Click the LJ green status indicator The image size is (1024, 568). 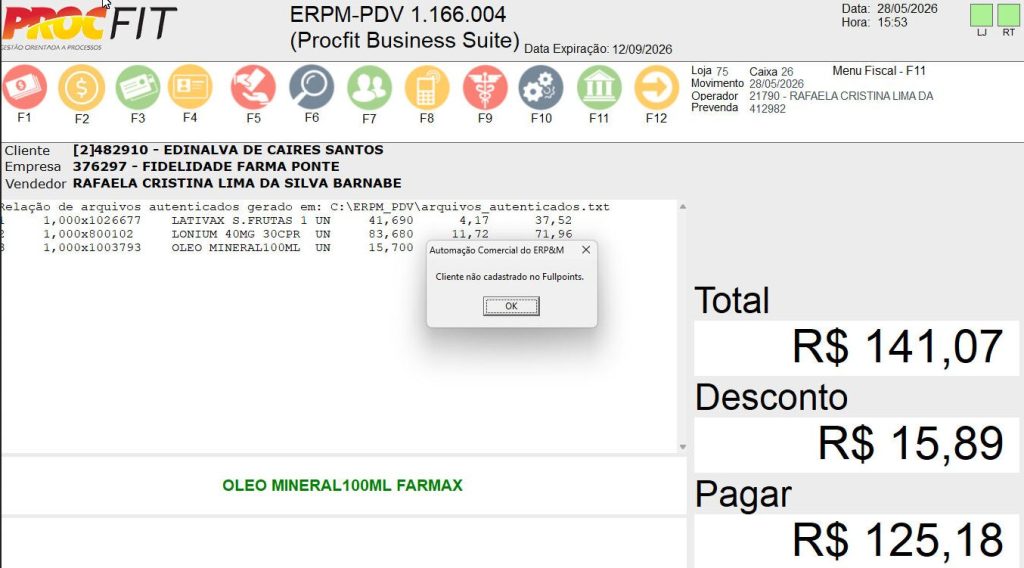pos(981,15)
